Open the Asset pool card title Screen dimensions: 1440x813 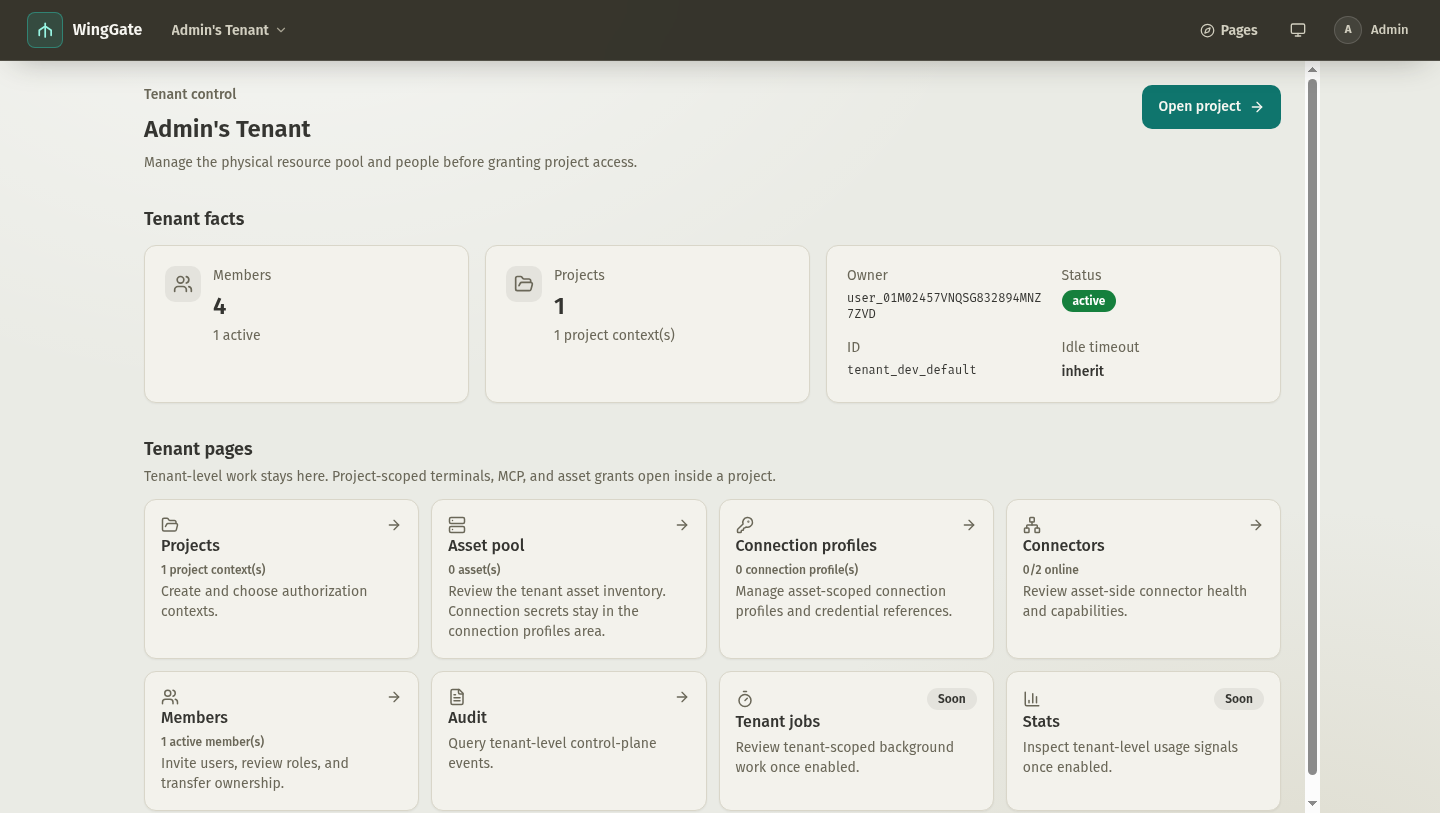pyautogui.click(x=486, y=546)
